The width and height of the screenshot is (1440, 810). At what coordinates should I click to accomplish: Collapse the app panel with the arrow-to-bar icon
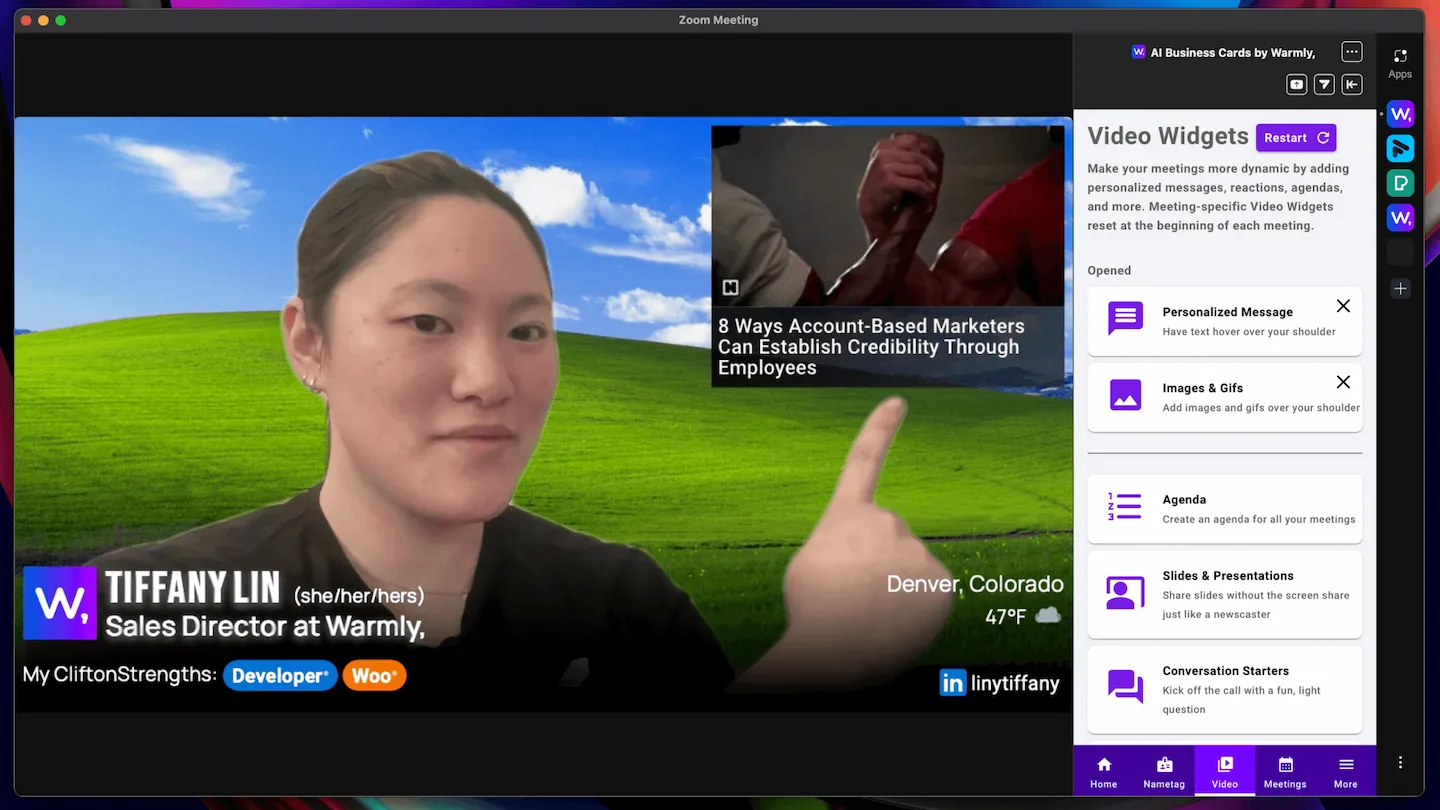tap(1352, 84)
